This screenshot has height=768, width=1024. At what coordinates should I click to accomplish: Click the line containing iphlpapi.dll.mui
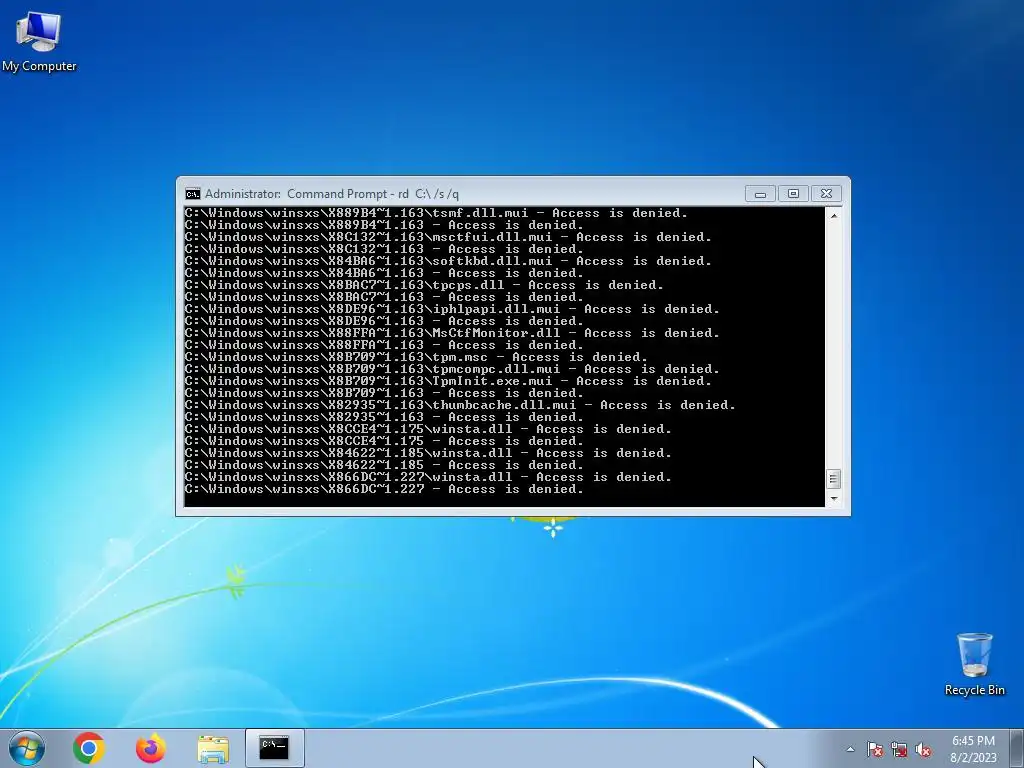tap(452, 309)
